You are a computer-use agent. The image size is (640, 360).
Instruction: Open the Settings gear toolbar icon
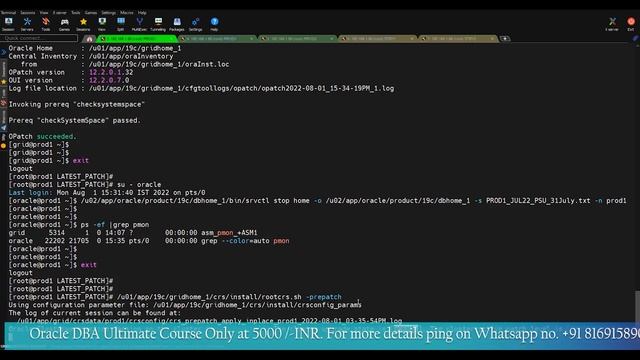[196, 24]
